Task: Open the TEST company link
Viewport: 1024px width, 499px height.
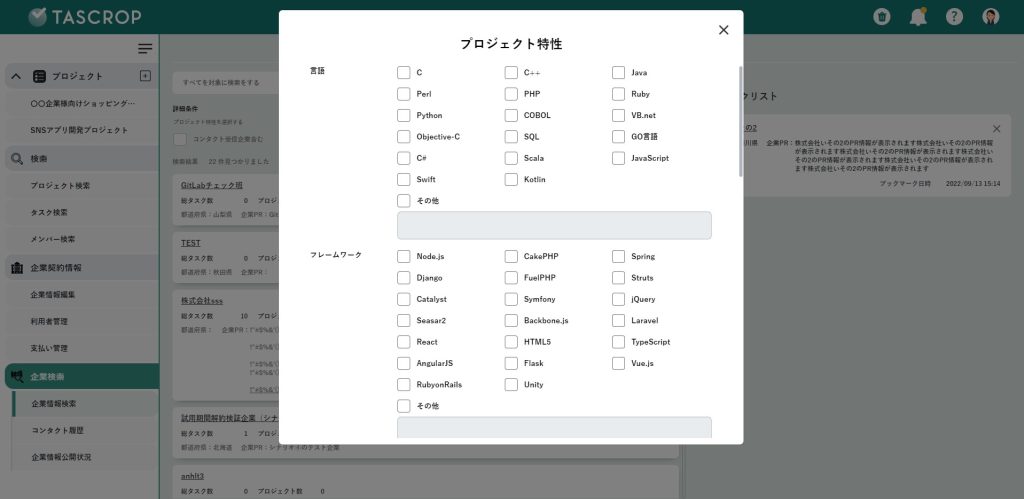Action: click(191, 243)
